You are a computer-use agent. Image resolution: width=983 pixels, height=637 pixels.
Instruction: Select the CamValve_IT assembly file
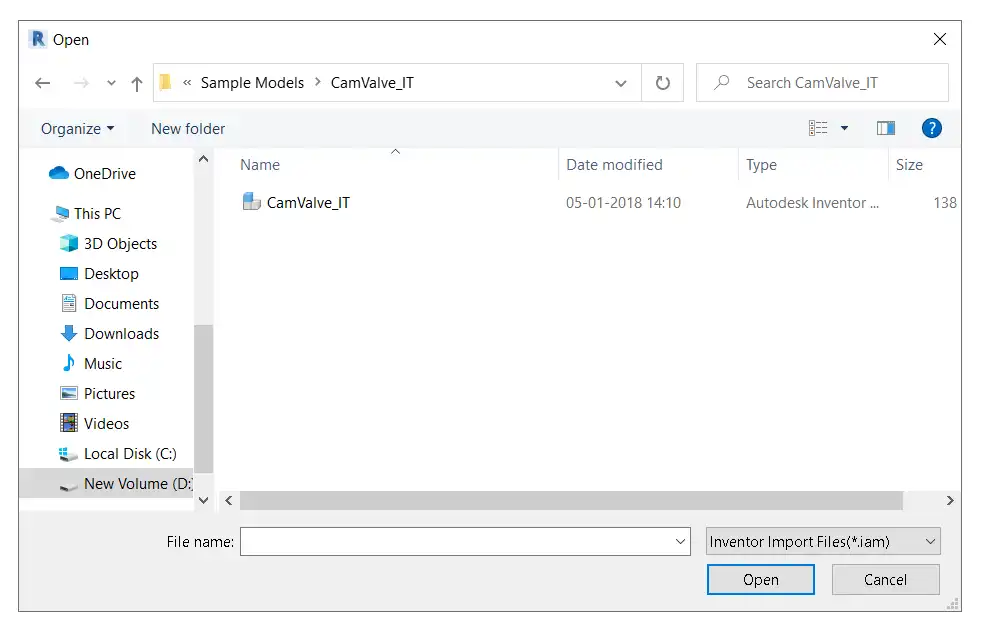pyautogui.click(x=308, y=203)
